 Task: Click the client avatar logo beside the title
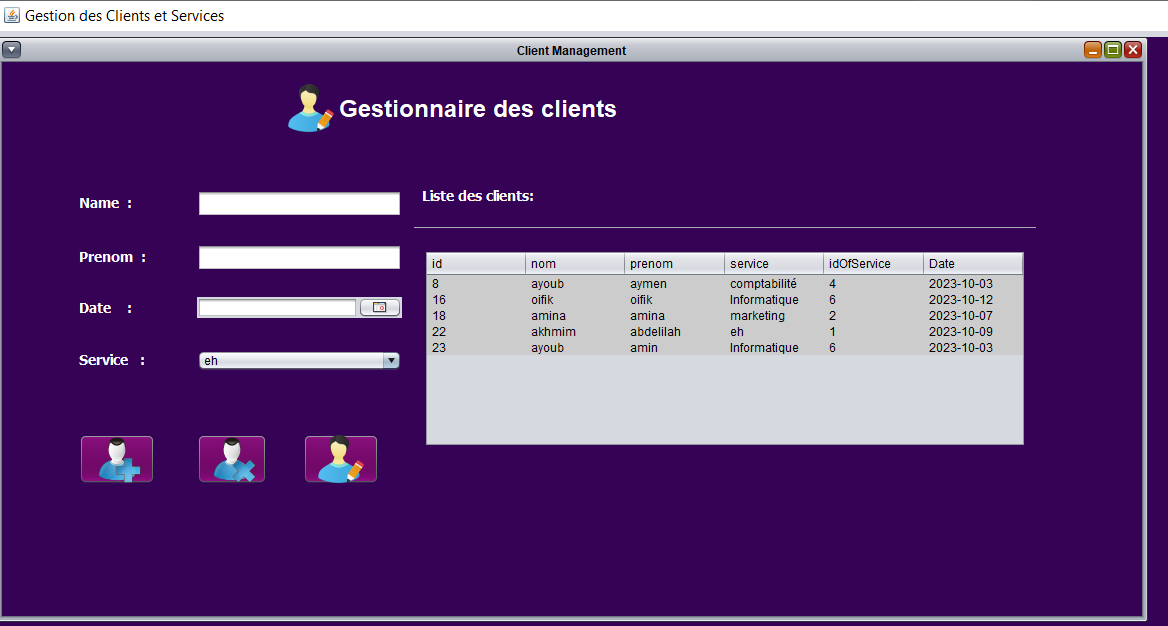[310, 109]
